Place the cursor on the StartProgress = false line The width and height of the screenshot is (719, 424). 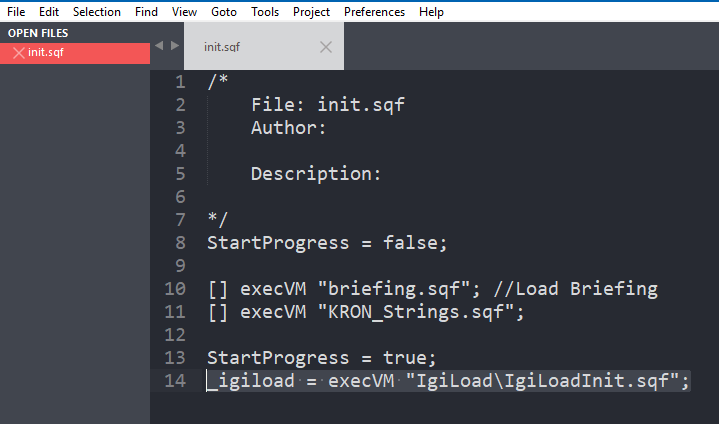[326, 242]
